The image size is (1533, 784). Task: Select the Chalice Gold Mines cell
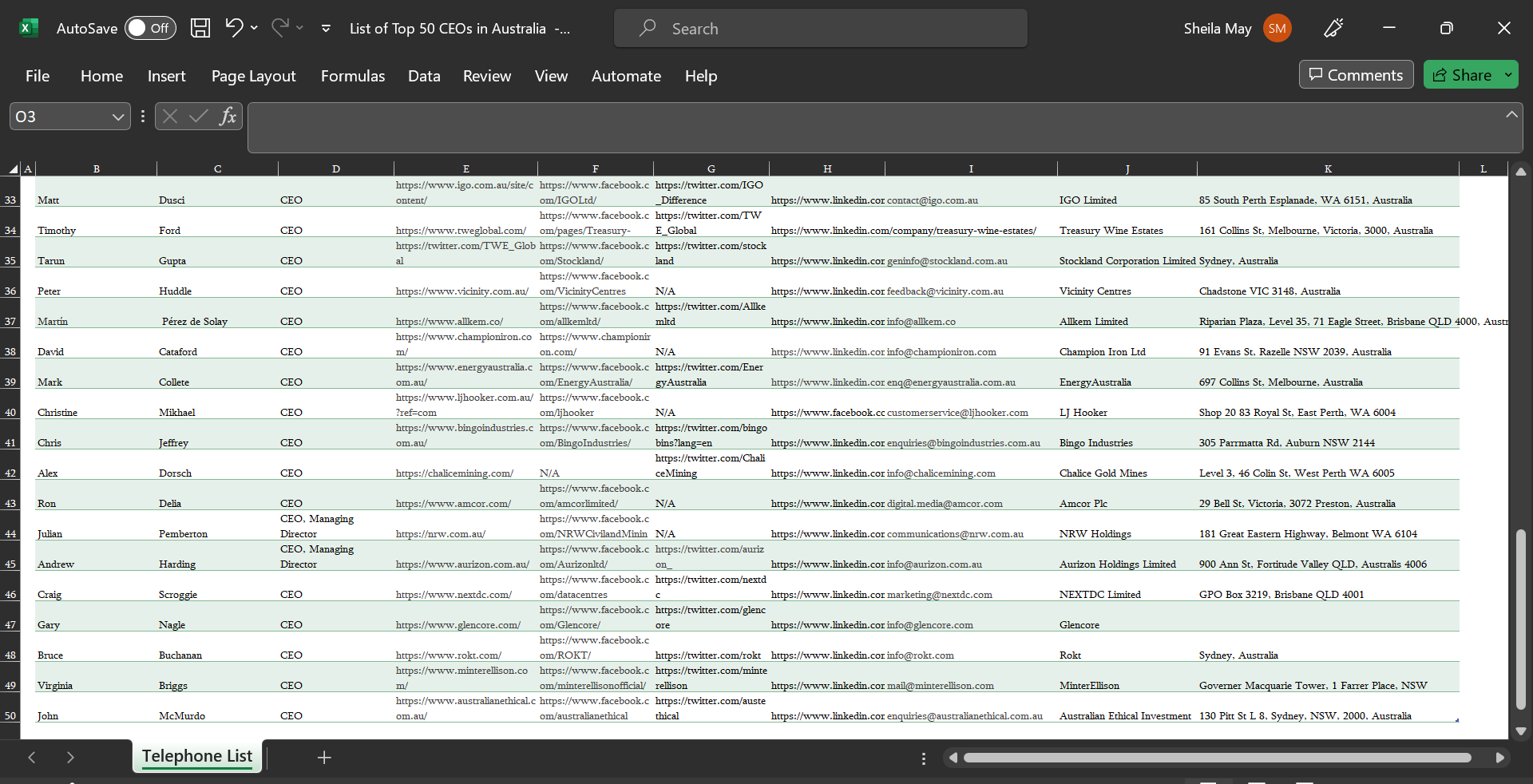1127,466
